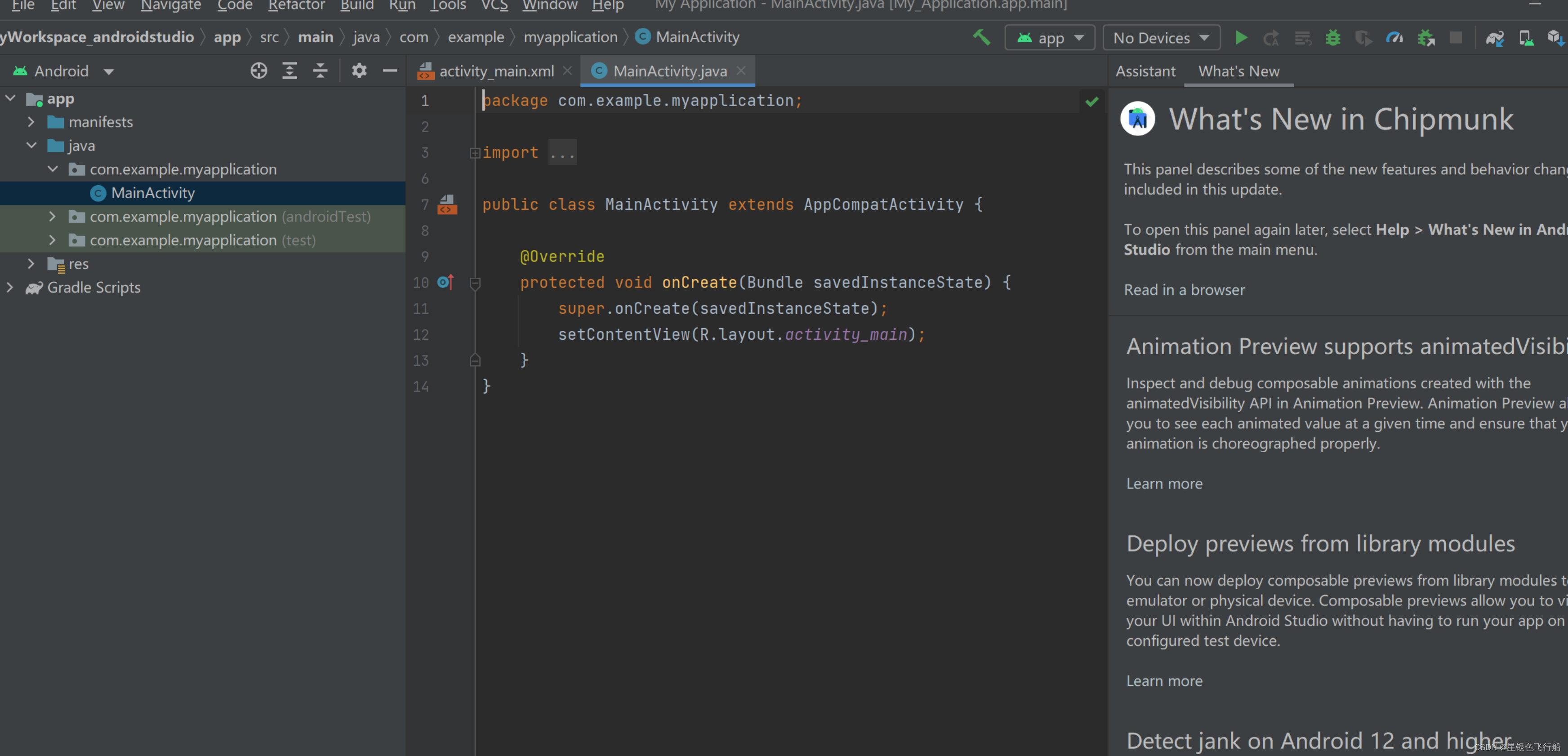Click Read in a browser link
The image size is (1568, 756).
pyautogui.click(x=1183, y=289)
